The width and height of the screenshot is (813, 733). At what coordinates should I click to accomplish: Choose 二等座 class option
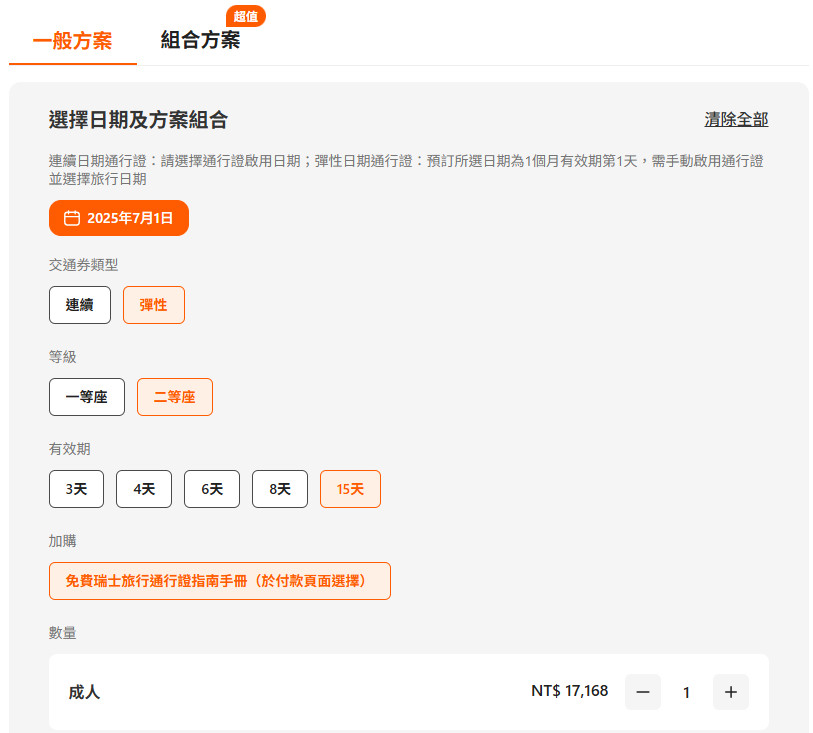[175, 397]
